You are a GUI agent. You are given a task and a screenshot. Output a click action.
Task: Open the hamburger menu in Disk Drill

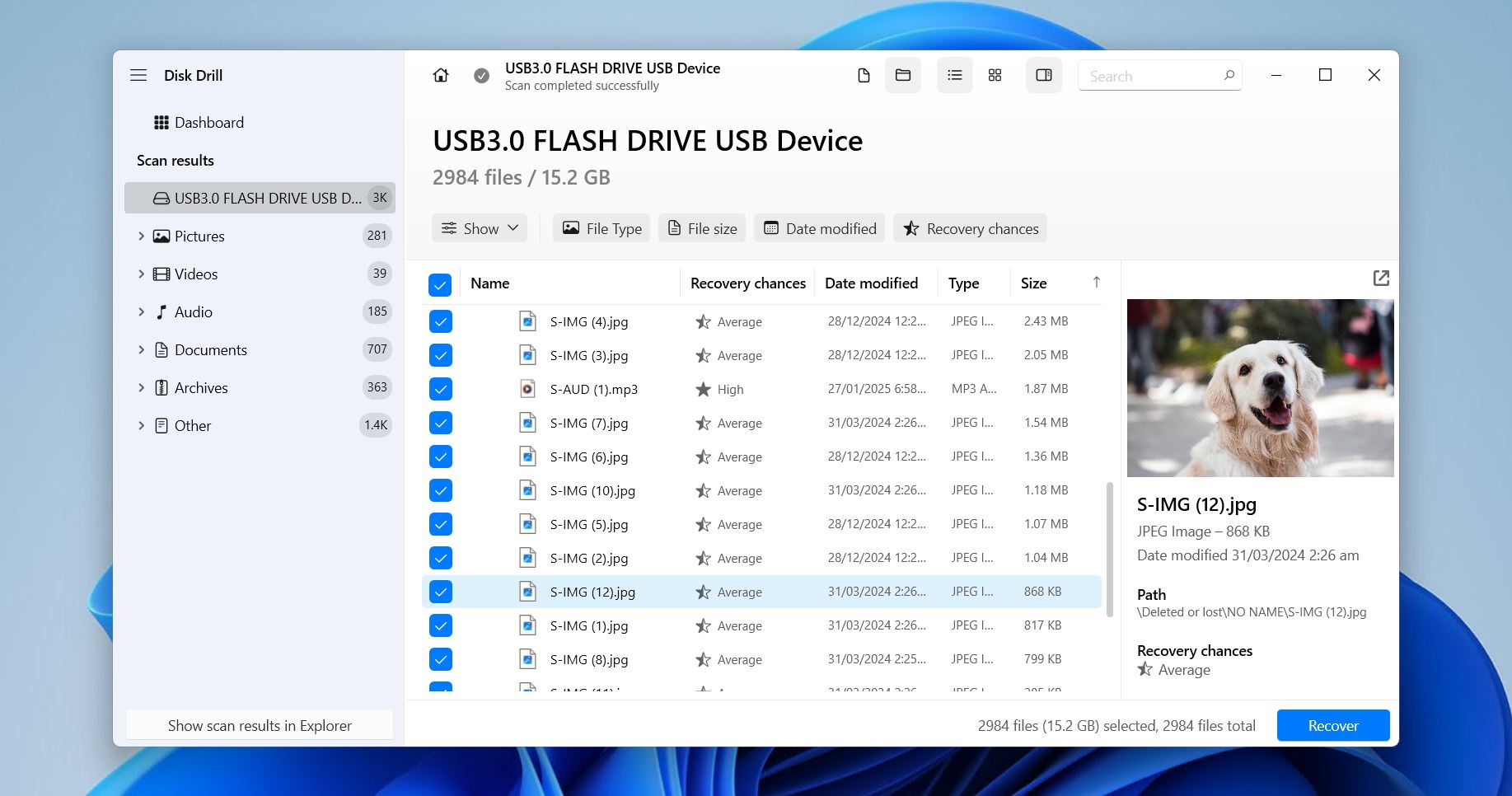tap(138, 74)
